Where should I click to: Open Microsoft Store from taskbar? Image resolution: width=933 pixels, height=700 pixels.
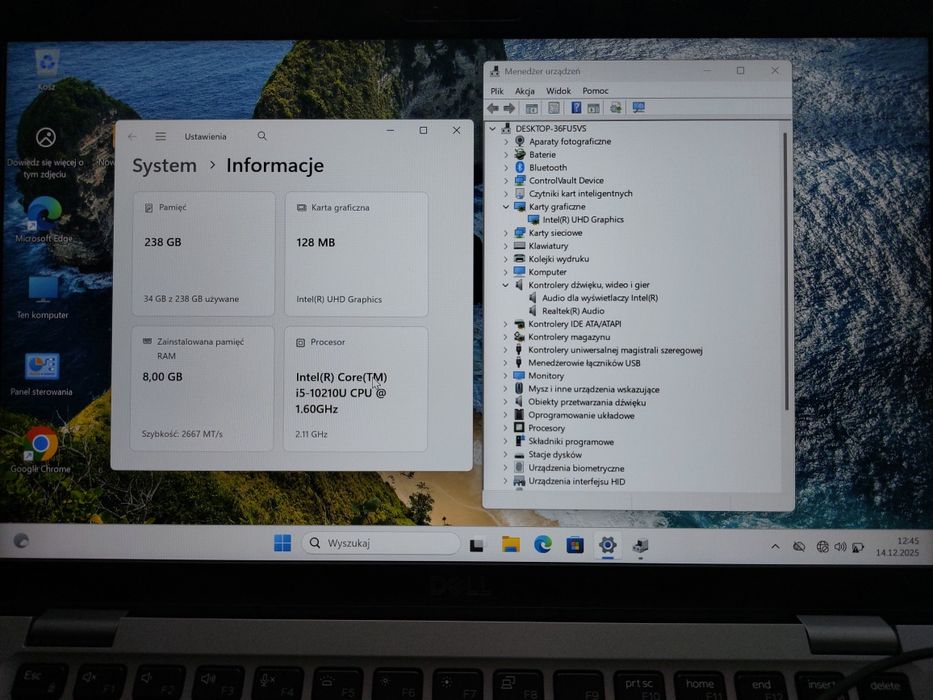(x=575, y=545)
